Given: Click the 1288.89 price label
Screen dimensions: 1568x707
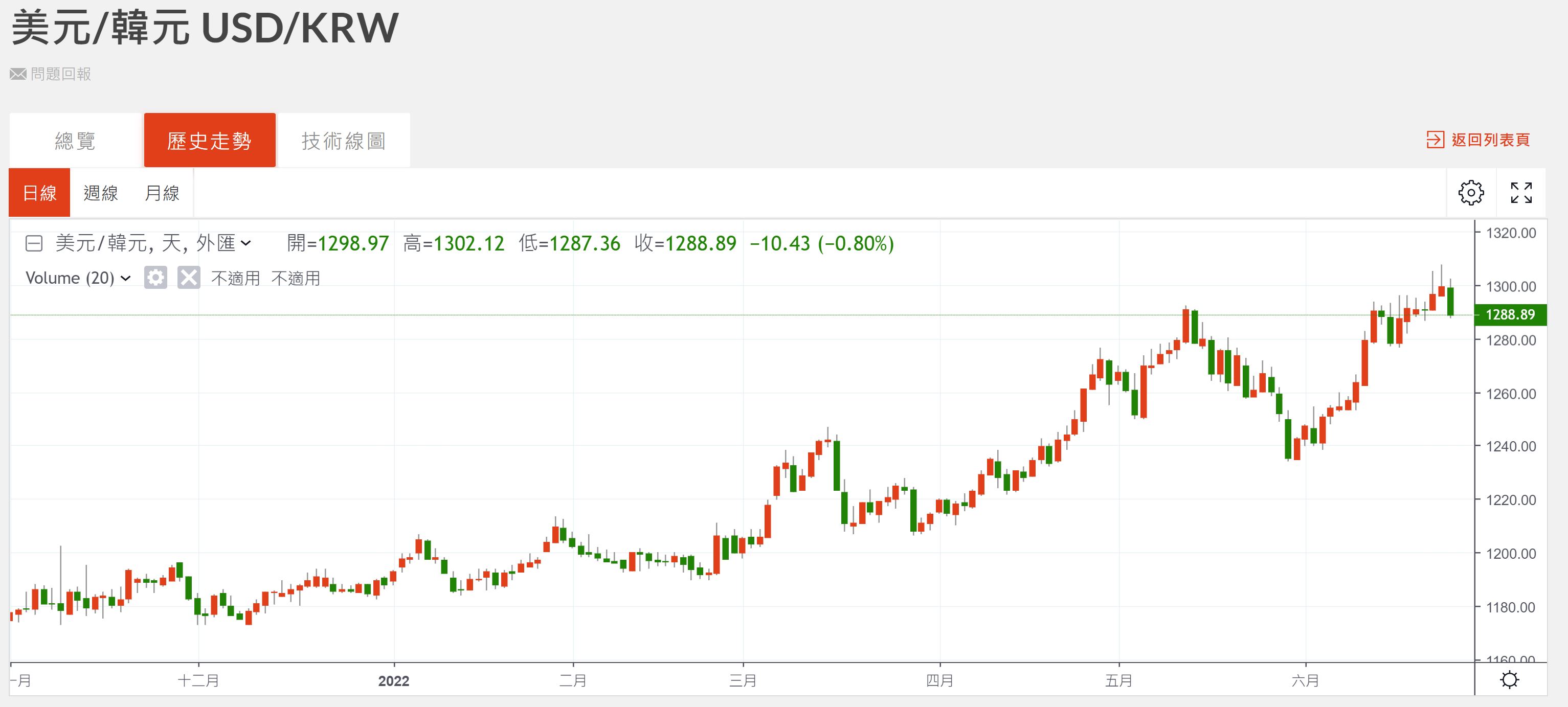Looking at the screenshot, I should (x=1510, y=314).
